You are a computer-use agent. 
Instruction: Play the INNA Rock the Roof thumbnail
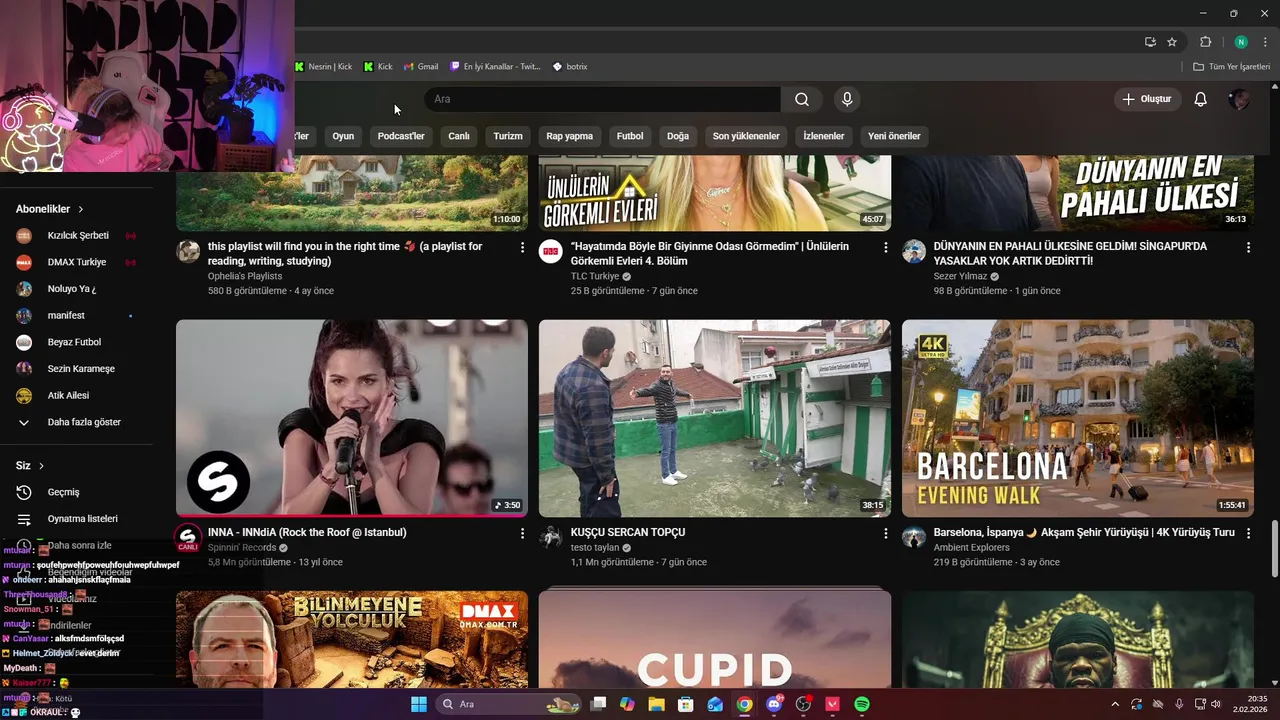pos(352,418)
